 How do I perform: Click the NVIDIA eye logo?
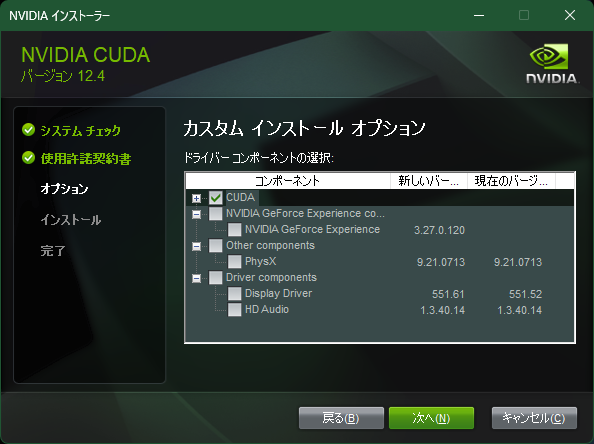[549, 56]
